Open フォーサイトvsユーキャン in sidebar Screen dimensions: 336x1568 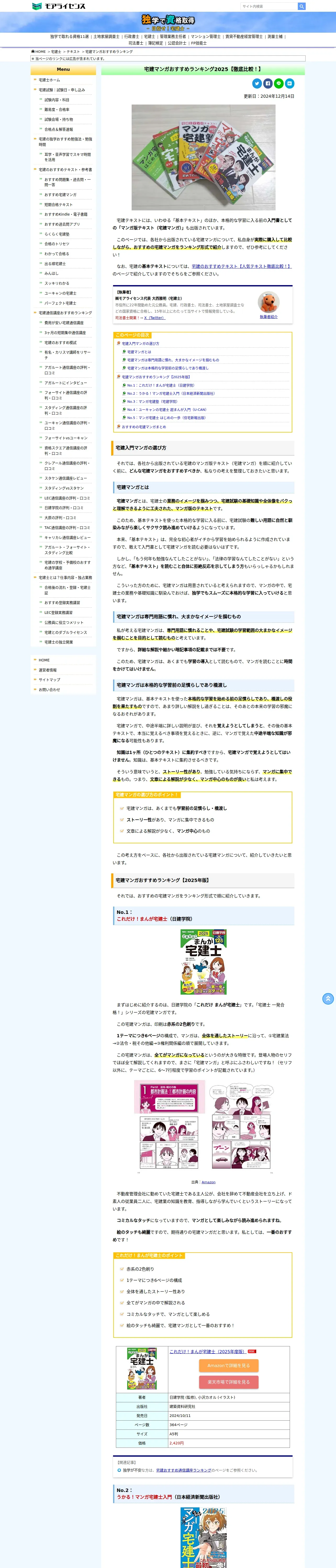pyautogui.click(x=66, y=438)
